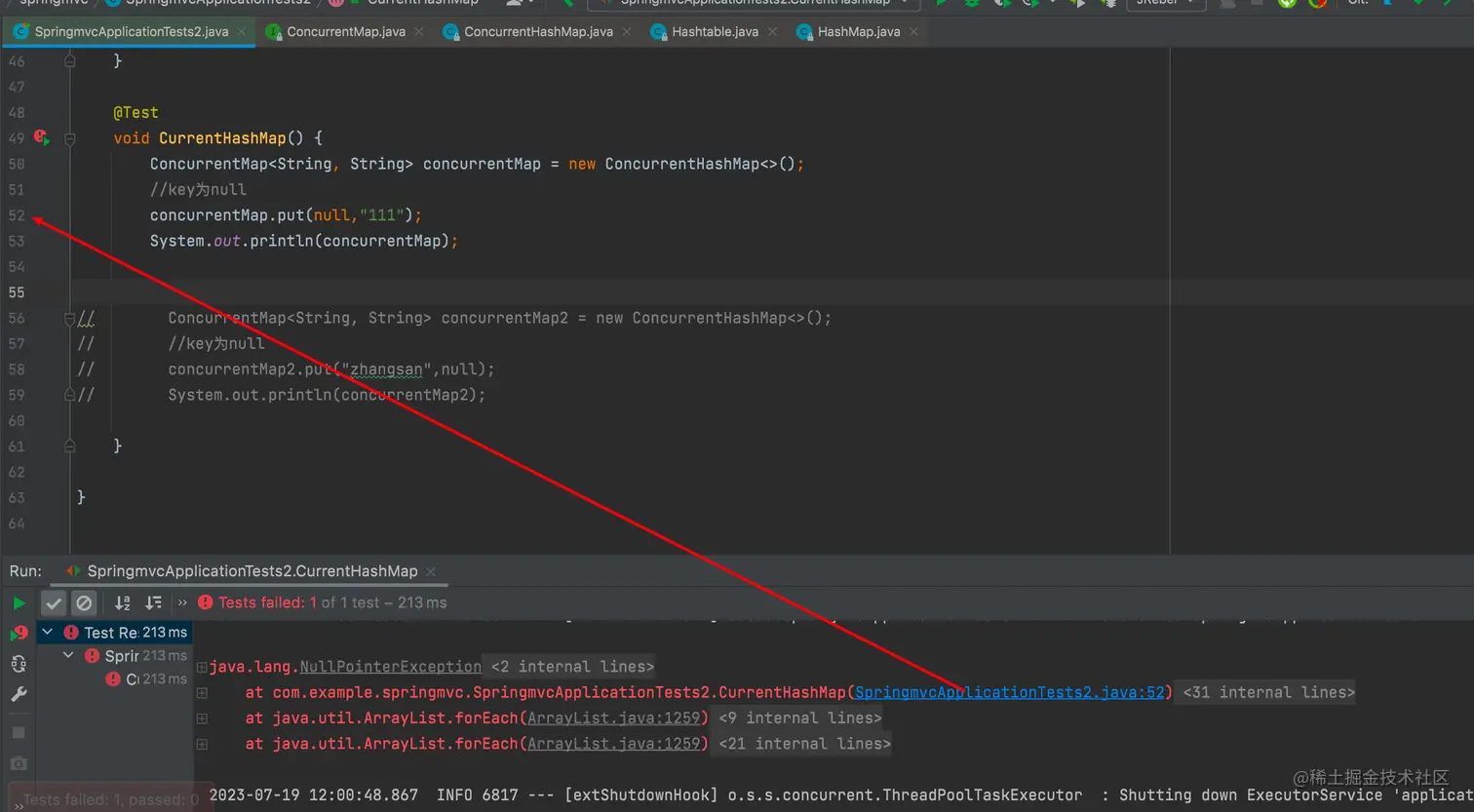Screen dimensions: 1474x812
Task: Open NullPointerException link in console
Action: click(x=390, y=667)
